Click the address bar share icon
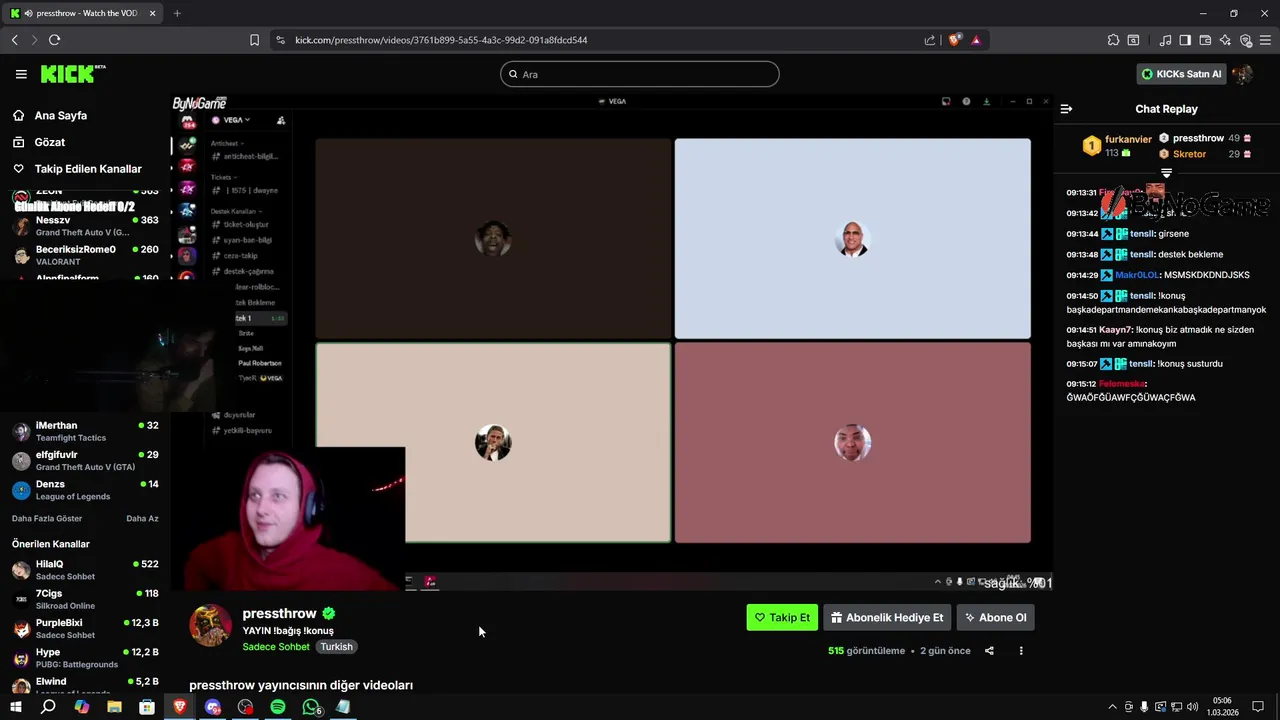Viewport: 1280px width, 720px height. click(x=930, y=40)
